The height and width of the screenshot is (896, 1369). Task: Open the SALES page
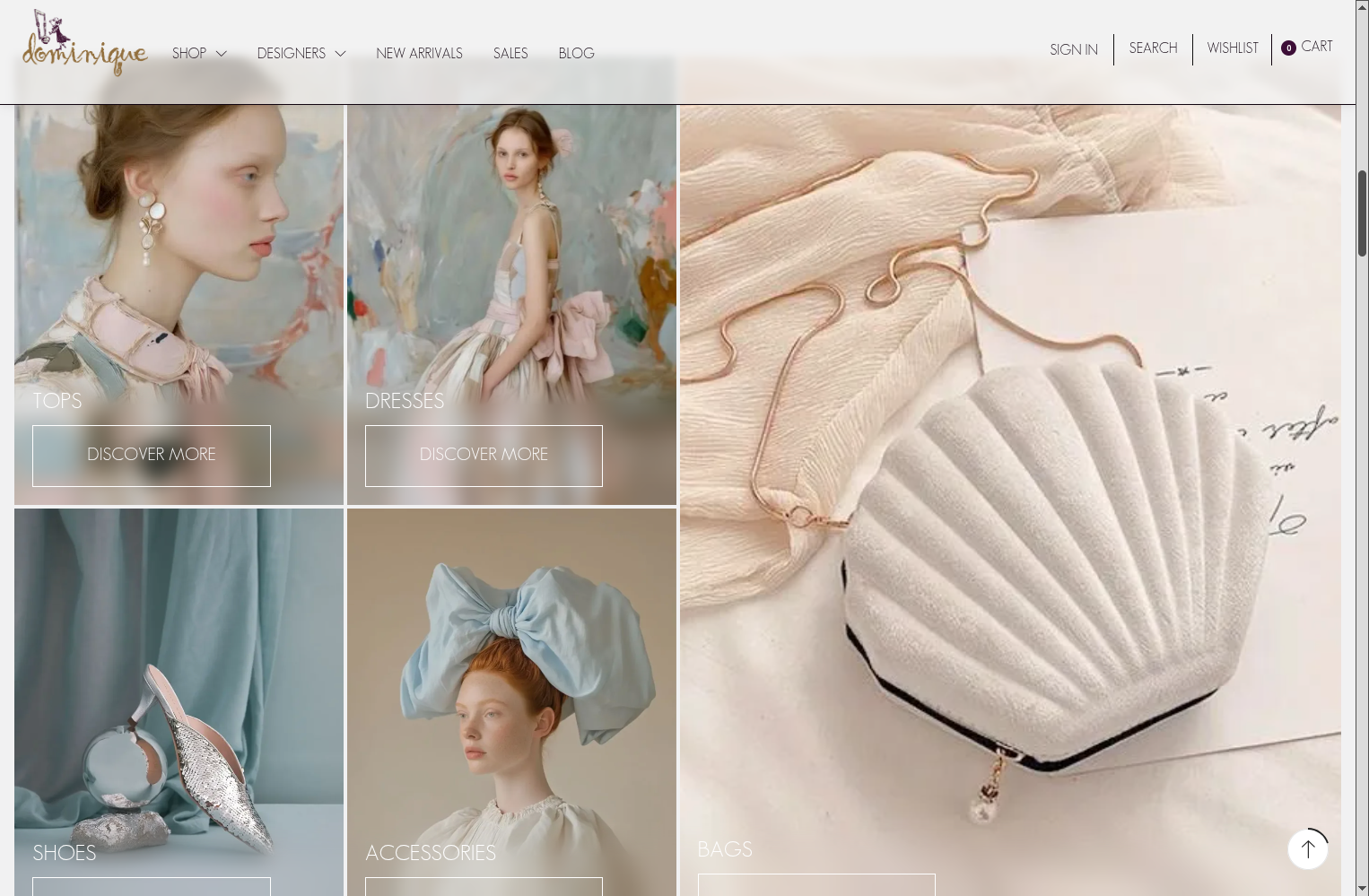[510, 53]
